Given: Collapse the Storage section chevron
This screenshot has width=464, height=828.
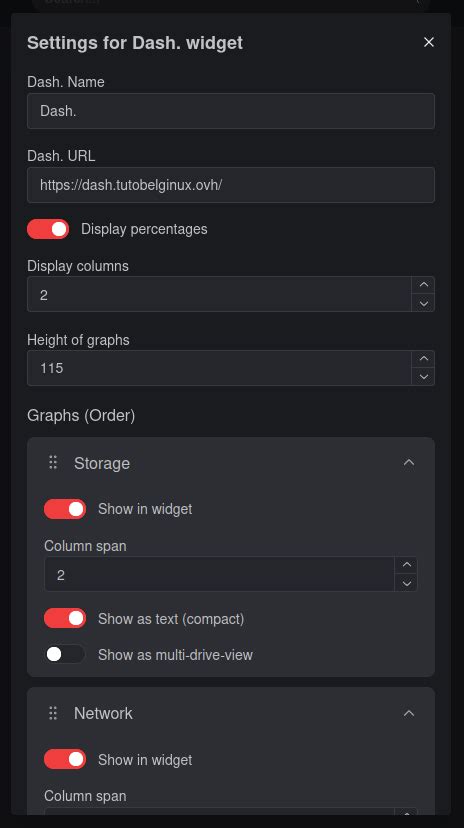Looking at the screenshot, I should pyautogui.click(x=409, y=463).
